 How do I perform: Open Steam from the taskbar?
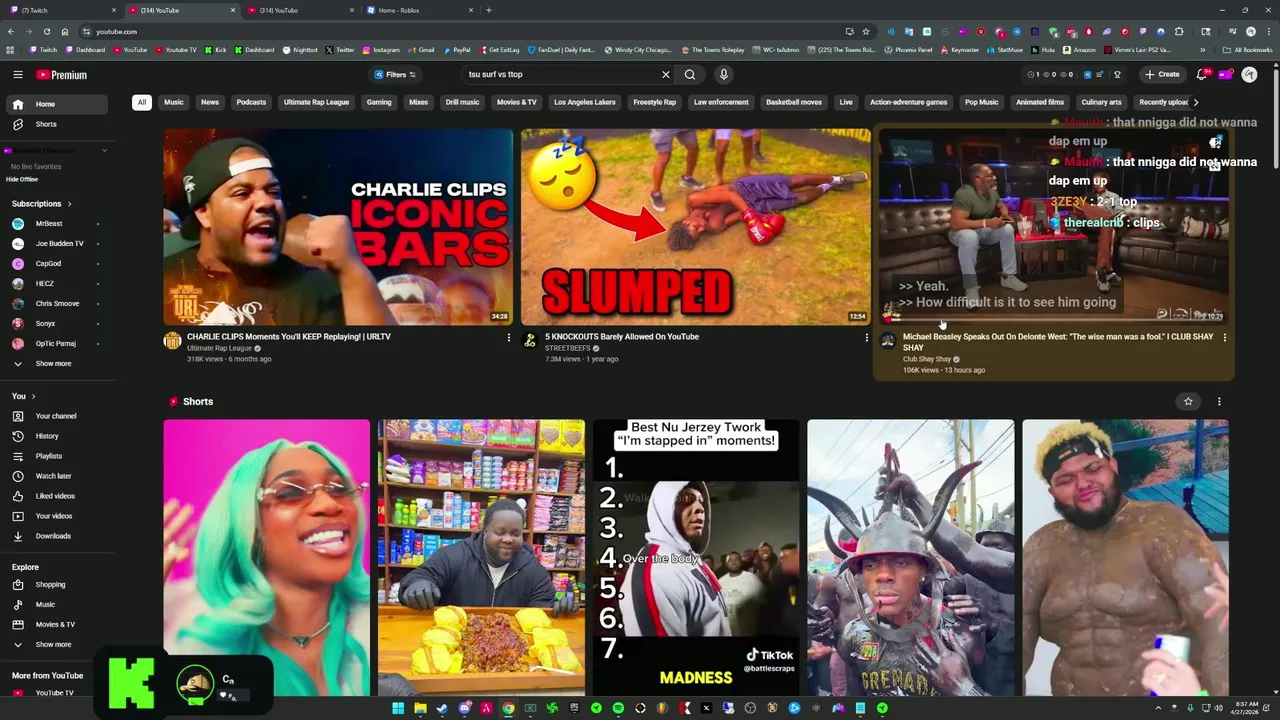tap(442, 708)
